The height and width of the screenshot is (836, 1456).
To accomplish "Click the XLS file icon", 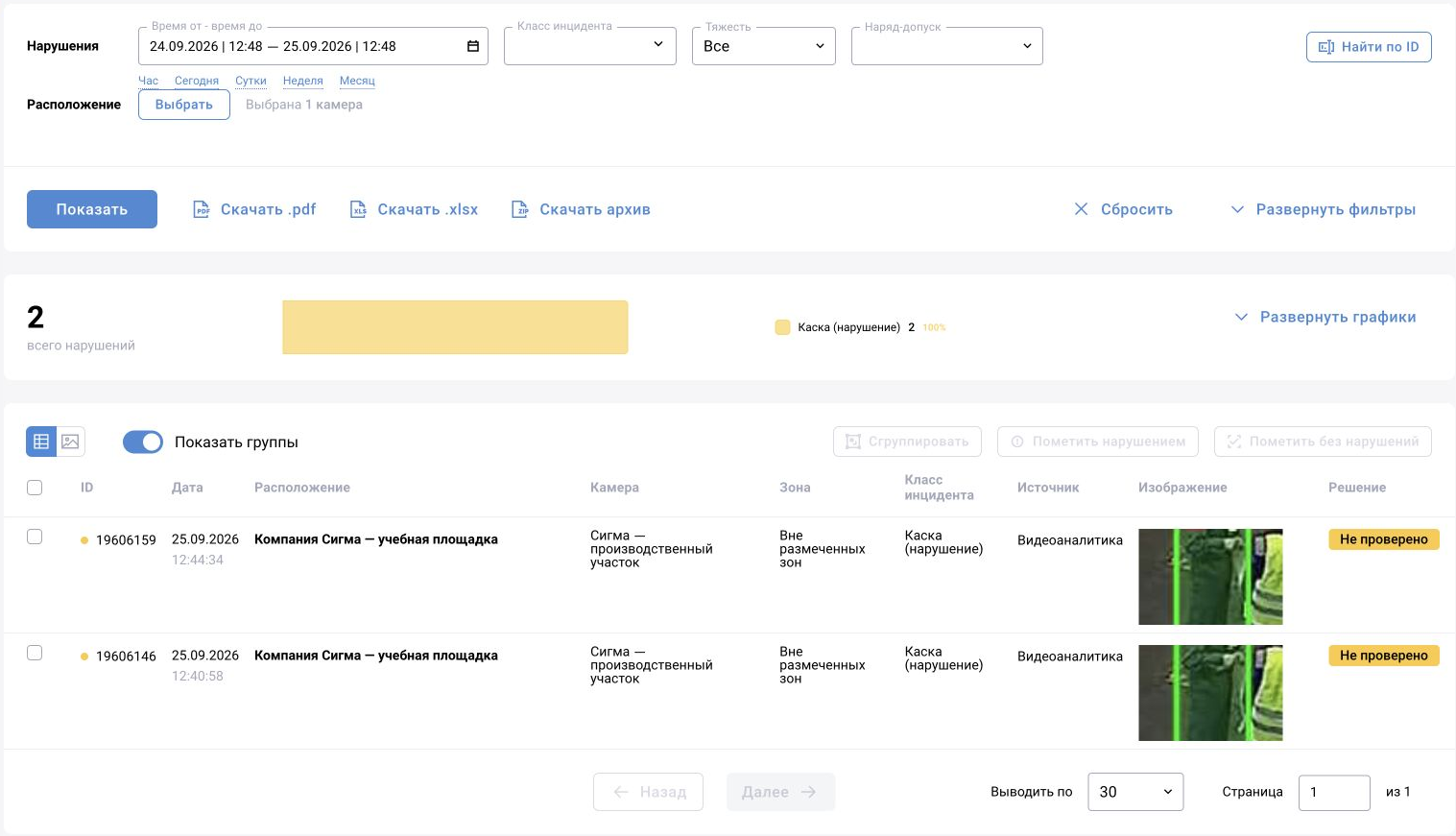I will coord(358,209).
